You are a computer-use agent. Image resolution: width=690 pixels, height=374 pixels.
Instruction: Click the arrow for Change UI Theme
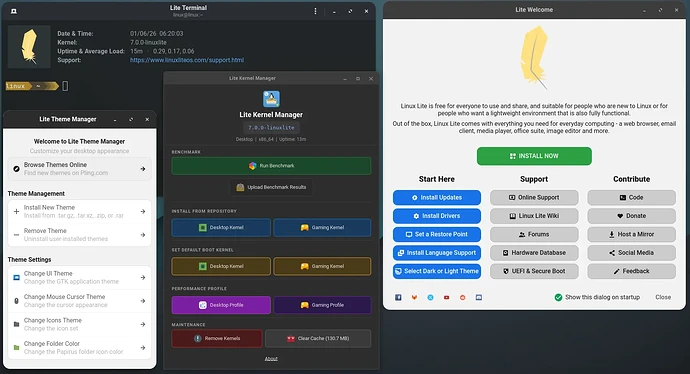pyautogui.click(x=143, y=278)
